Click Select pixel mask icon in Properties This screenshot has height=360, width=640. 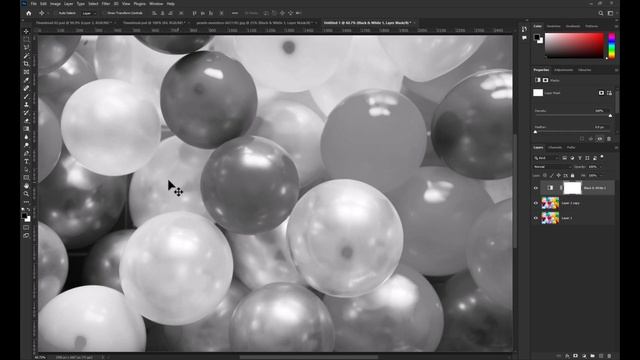(601, 93)
